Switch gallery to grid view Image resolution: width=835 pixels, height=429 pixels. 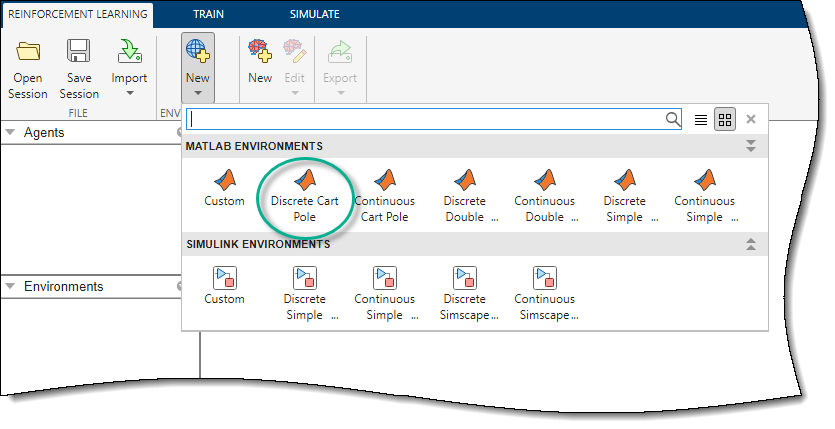tap(725, 120)
